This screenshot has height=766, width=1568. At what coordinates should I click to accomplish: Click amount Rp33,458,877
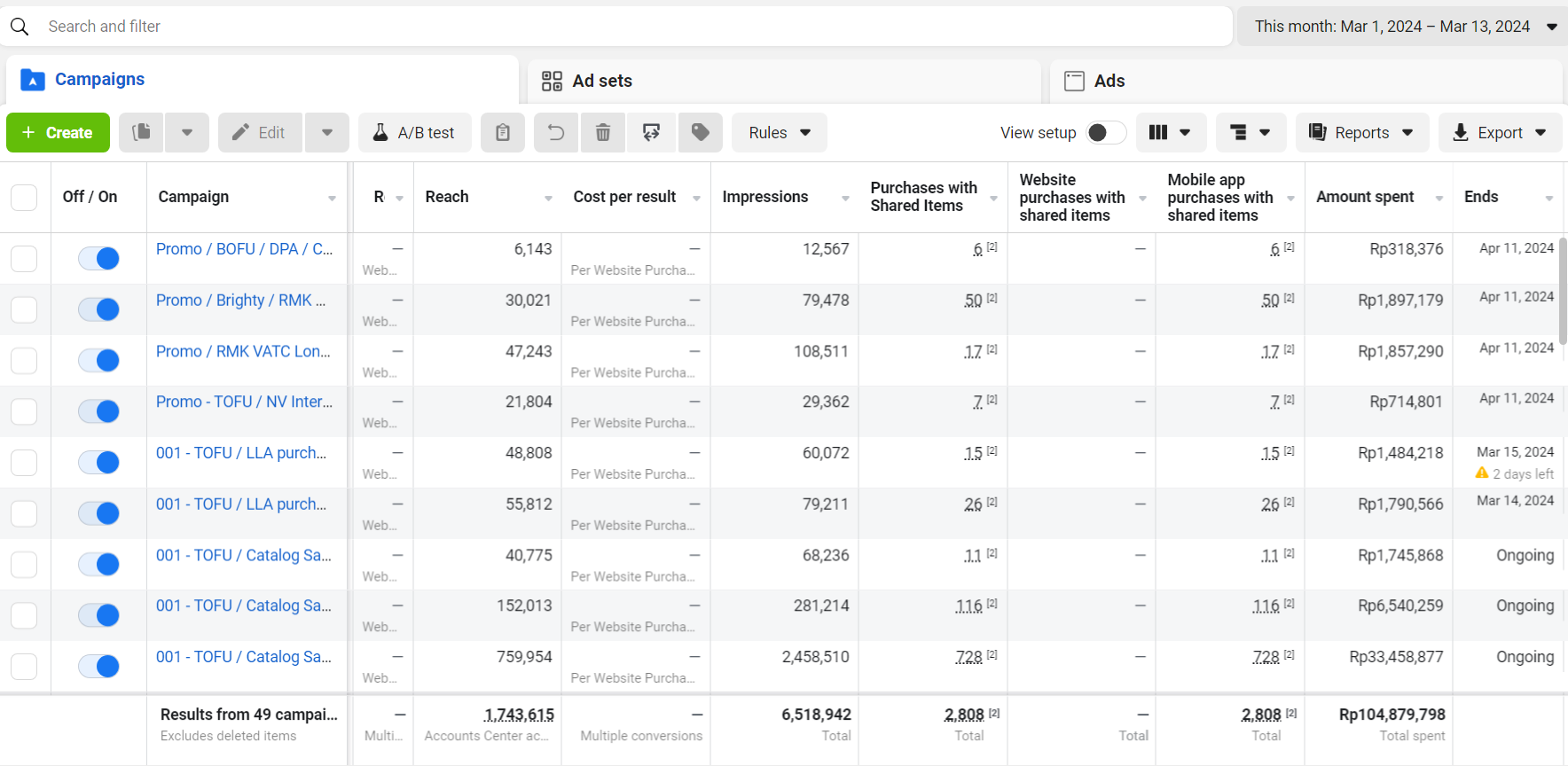1396,657
